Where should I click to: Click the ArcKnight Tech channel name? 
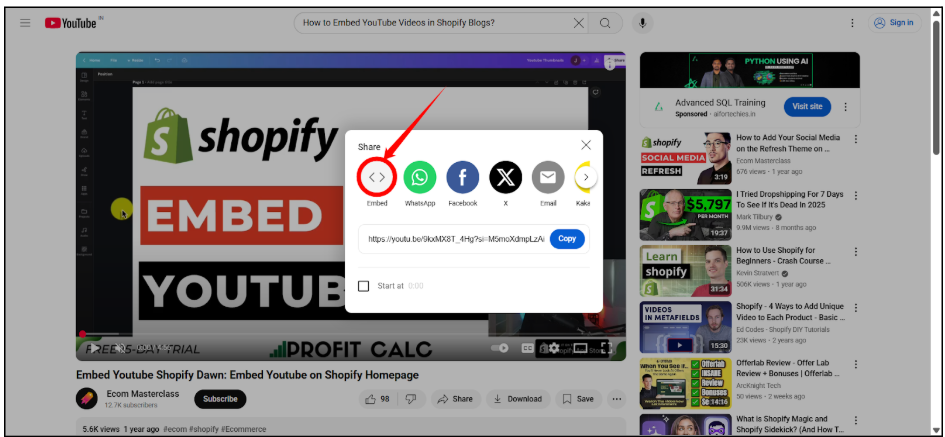pos(757,386)
